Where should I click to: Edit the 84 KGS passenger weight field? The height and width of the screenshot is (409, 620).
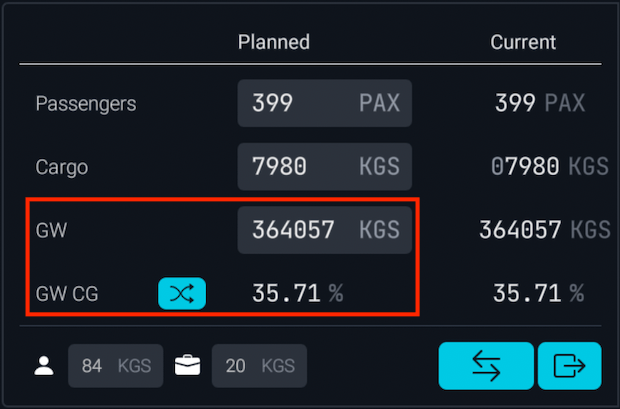tap(115, 366)
